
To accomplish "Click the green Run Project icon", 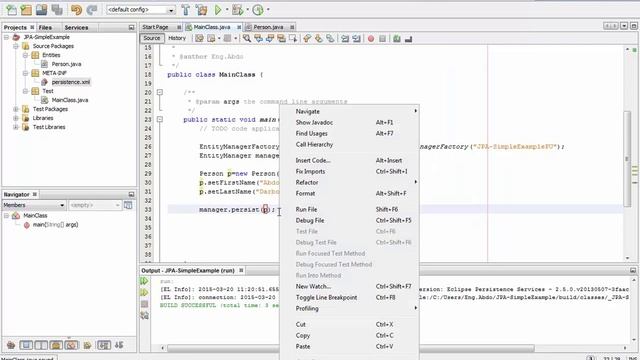I will click(218, 9).
